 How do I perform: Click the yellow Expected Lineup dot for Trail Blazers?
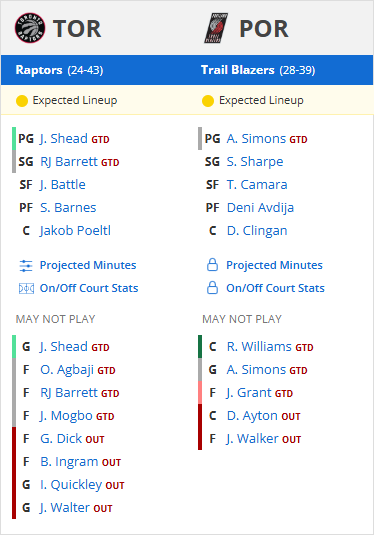click(208, 101)
